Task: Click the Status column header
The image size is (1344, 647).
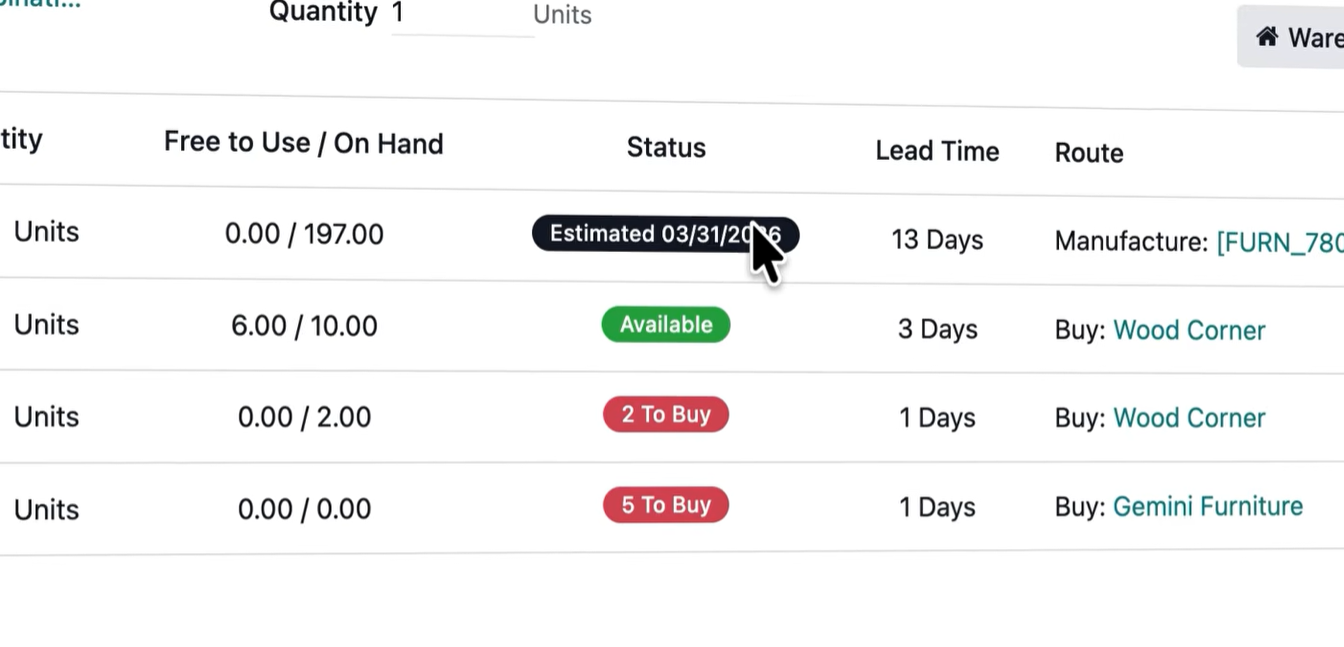Action: [666, 148]
